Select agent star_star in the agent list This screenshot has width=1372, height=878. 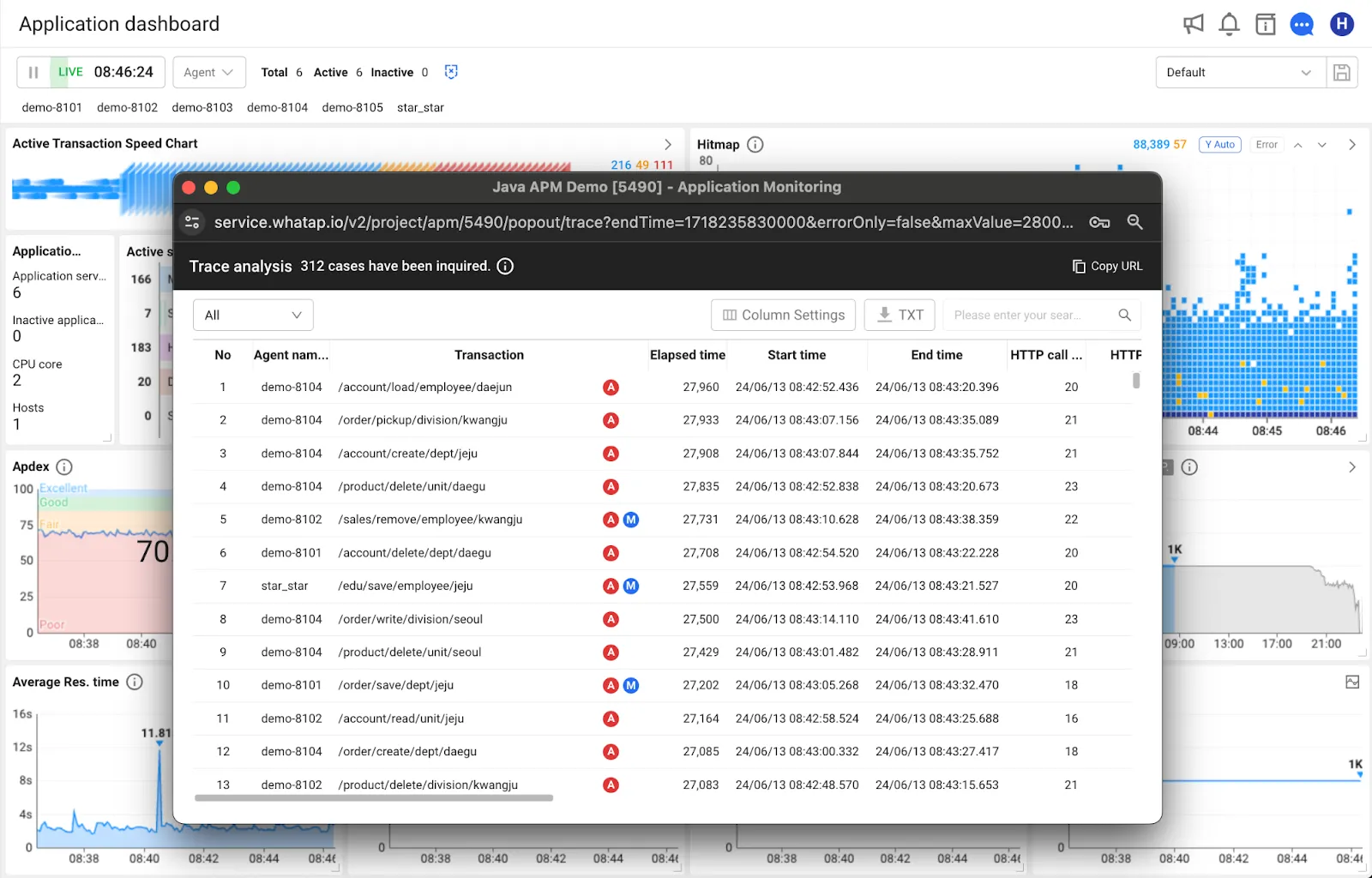(x=420, y=107)
